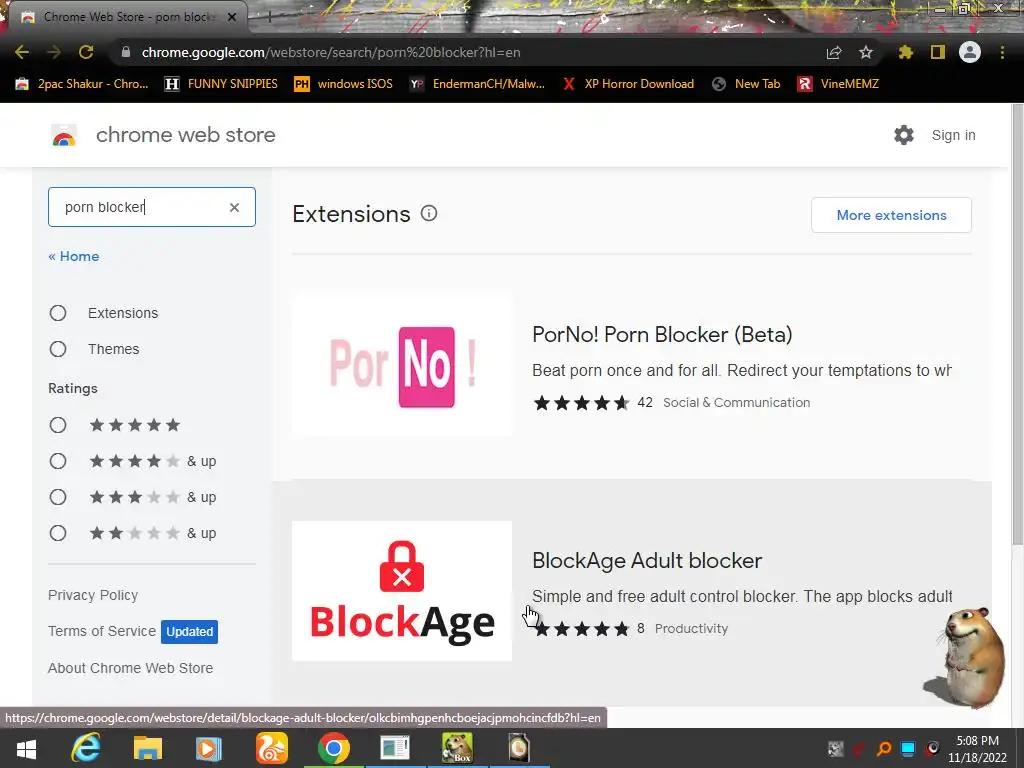Click the BlockAge extension thumbnail

[402, 591]
